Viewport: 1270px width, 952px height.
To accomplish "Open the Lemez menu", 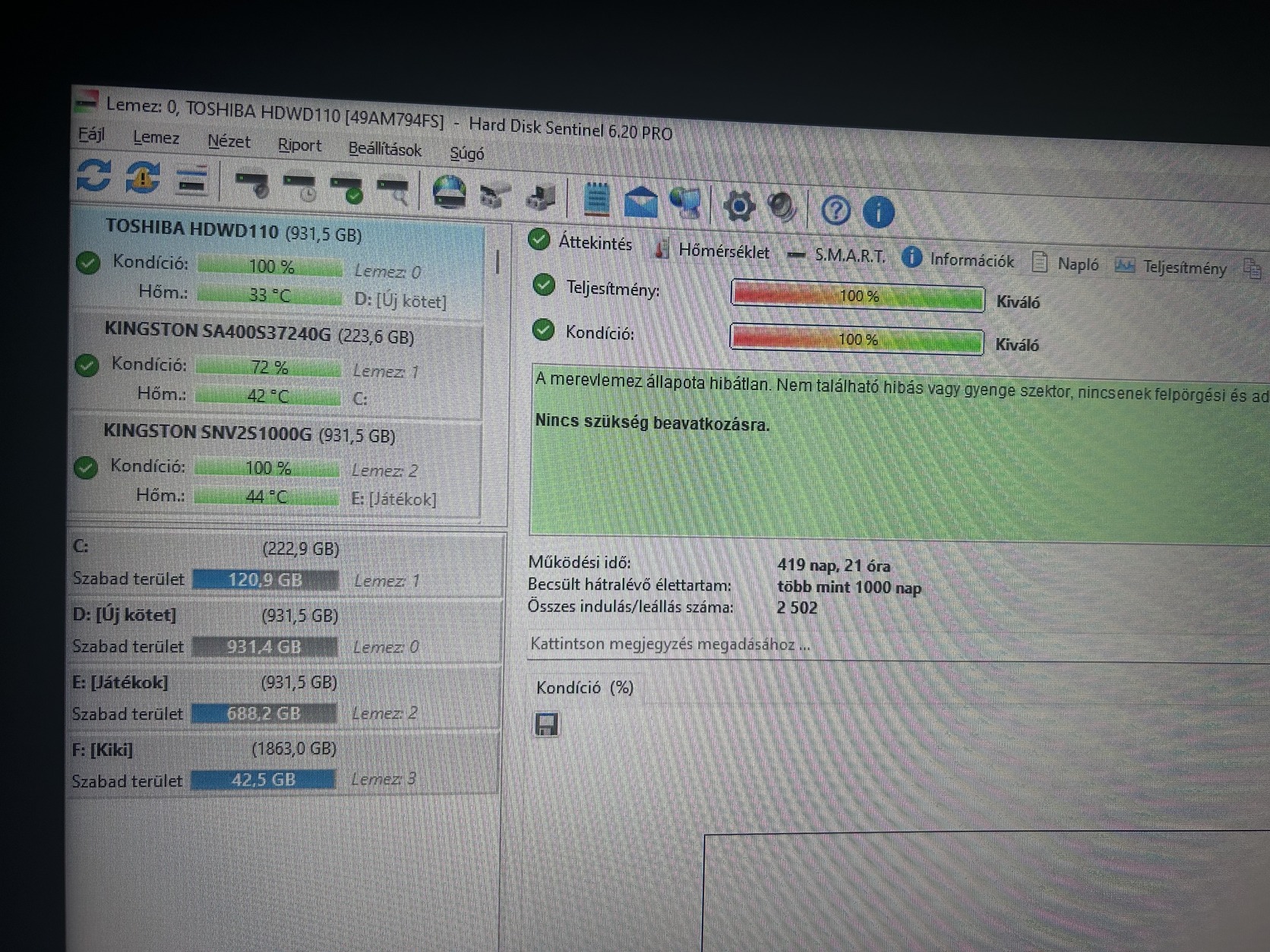I will tap(156, 138).
